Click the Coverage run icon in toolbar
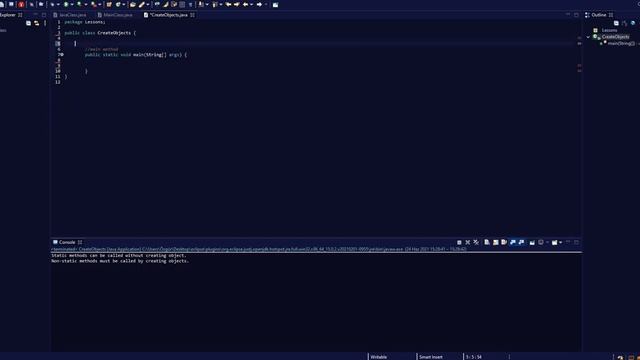 (79, 4)
